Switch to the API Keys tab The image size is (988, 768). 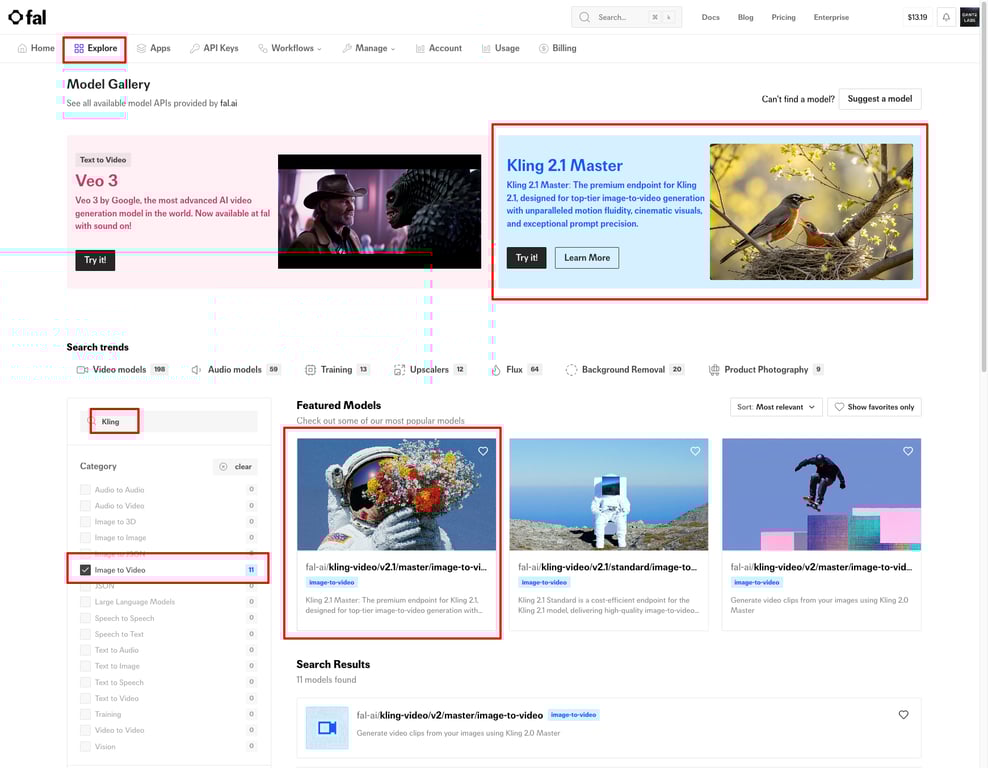(x=214, y=48)
